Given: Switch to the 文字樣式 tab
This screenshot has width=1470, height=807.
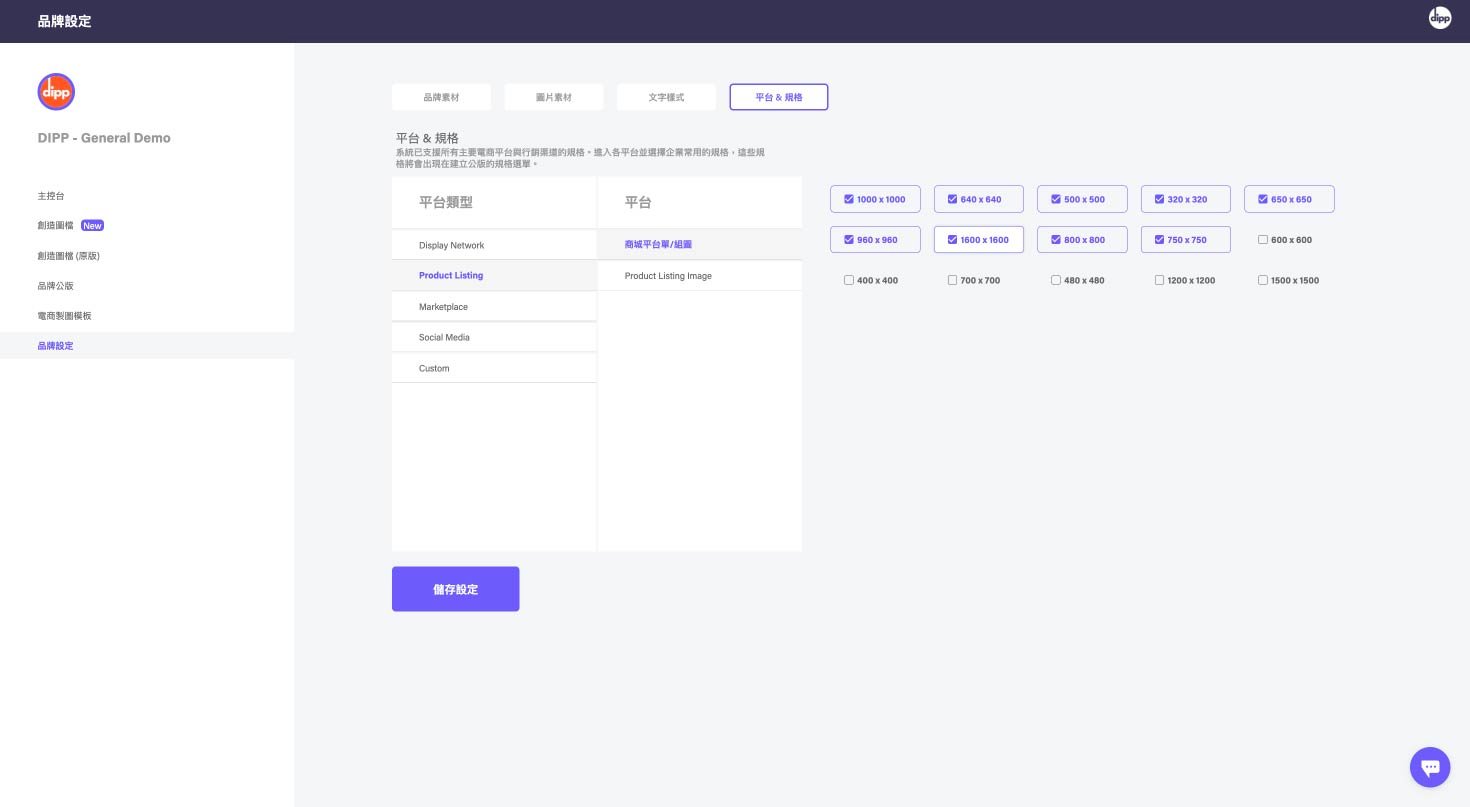Looking at the screenshot, I should pyautogui.click(x=666, y=97).
